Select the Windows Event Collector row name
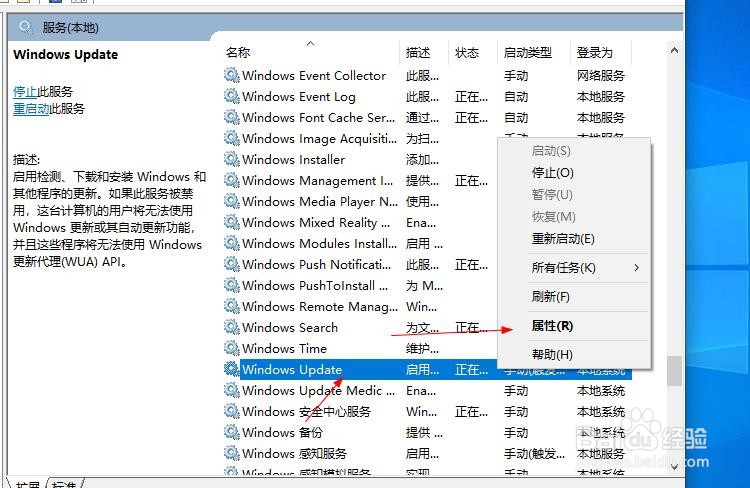 tap(314, 76)
